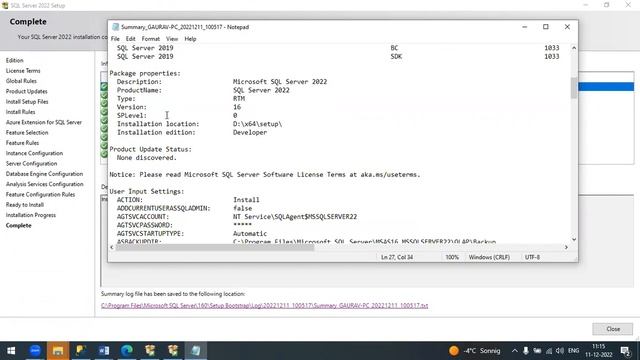
Task: Click the weather icon in the taskbar
Action: (453, 351)
